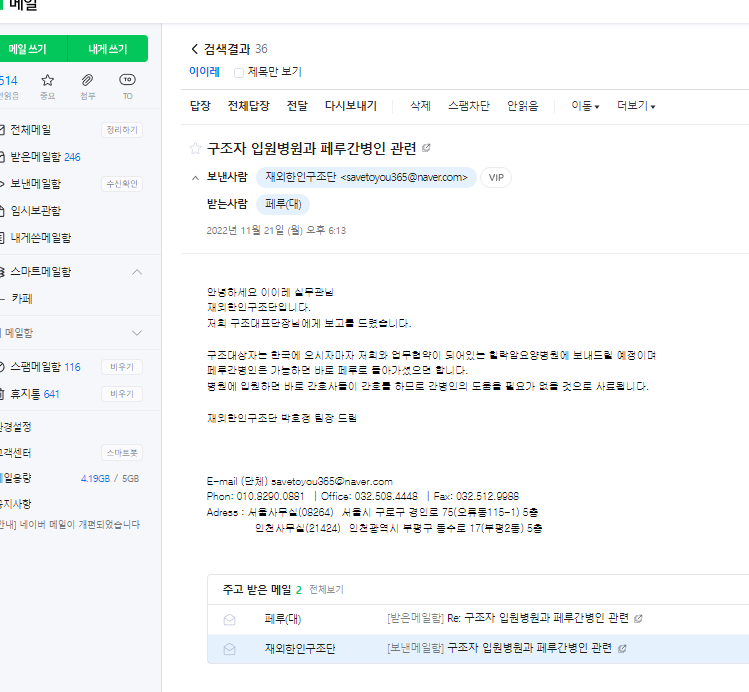This screenshot has height=692, width=749.
Task: Click the 검색결과 heading text
Action: click(x=227, y=49)
